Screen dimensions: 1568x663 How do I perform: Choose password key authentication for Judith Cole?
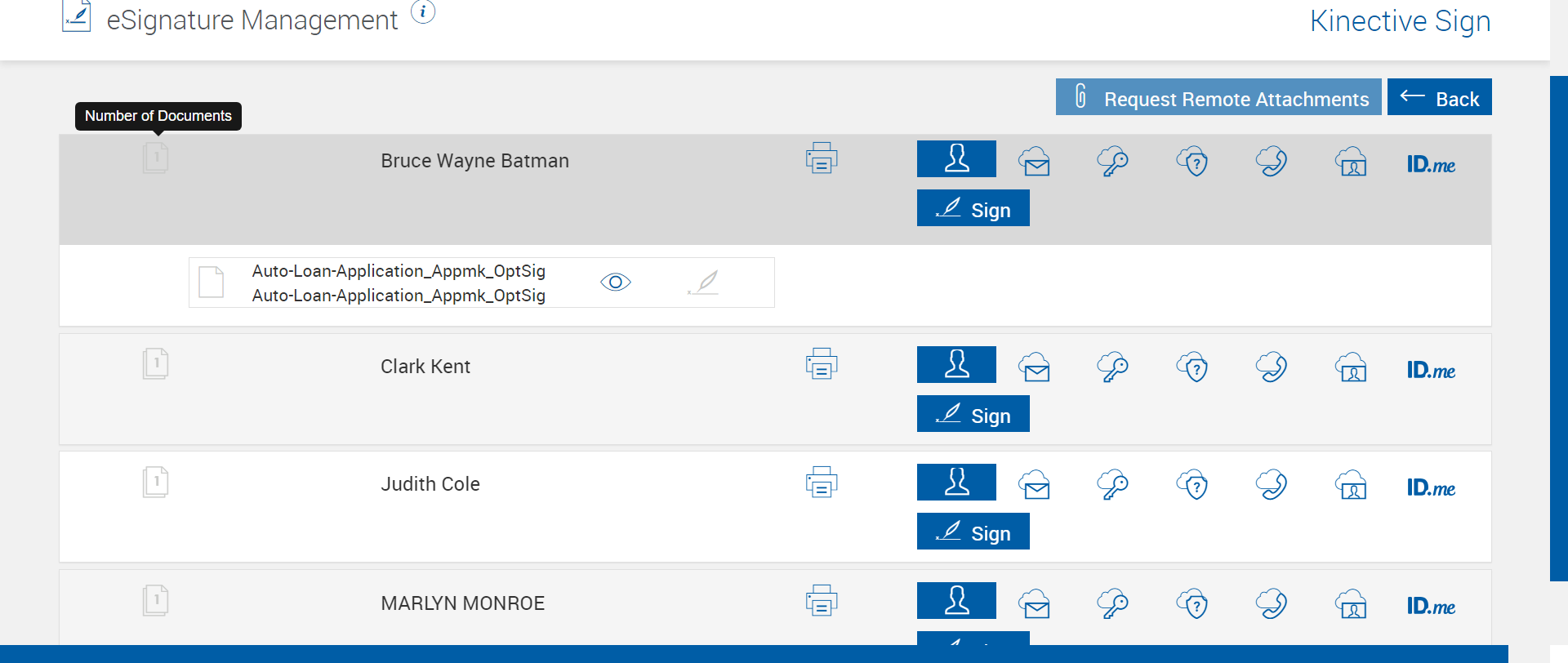(1112, 484)
